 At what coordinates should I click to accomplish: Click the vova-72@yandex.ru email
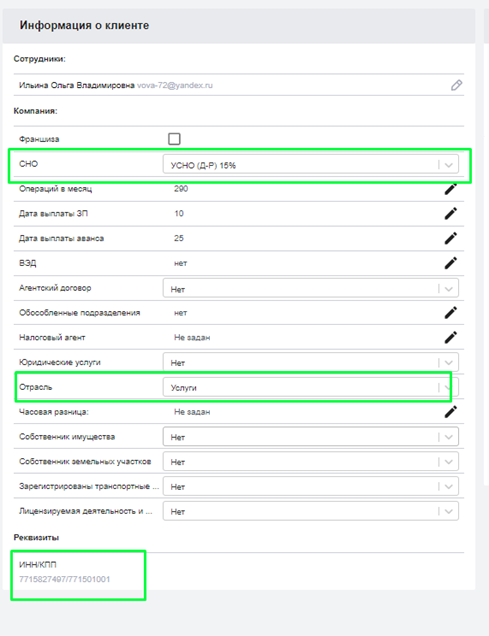pos(175,85)
